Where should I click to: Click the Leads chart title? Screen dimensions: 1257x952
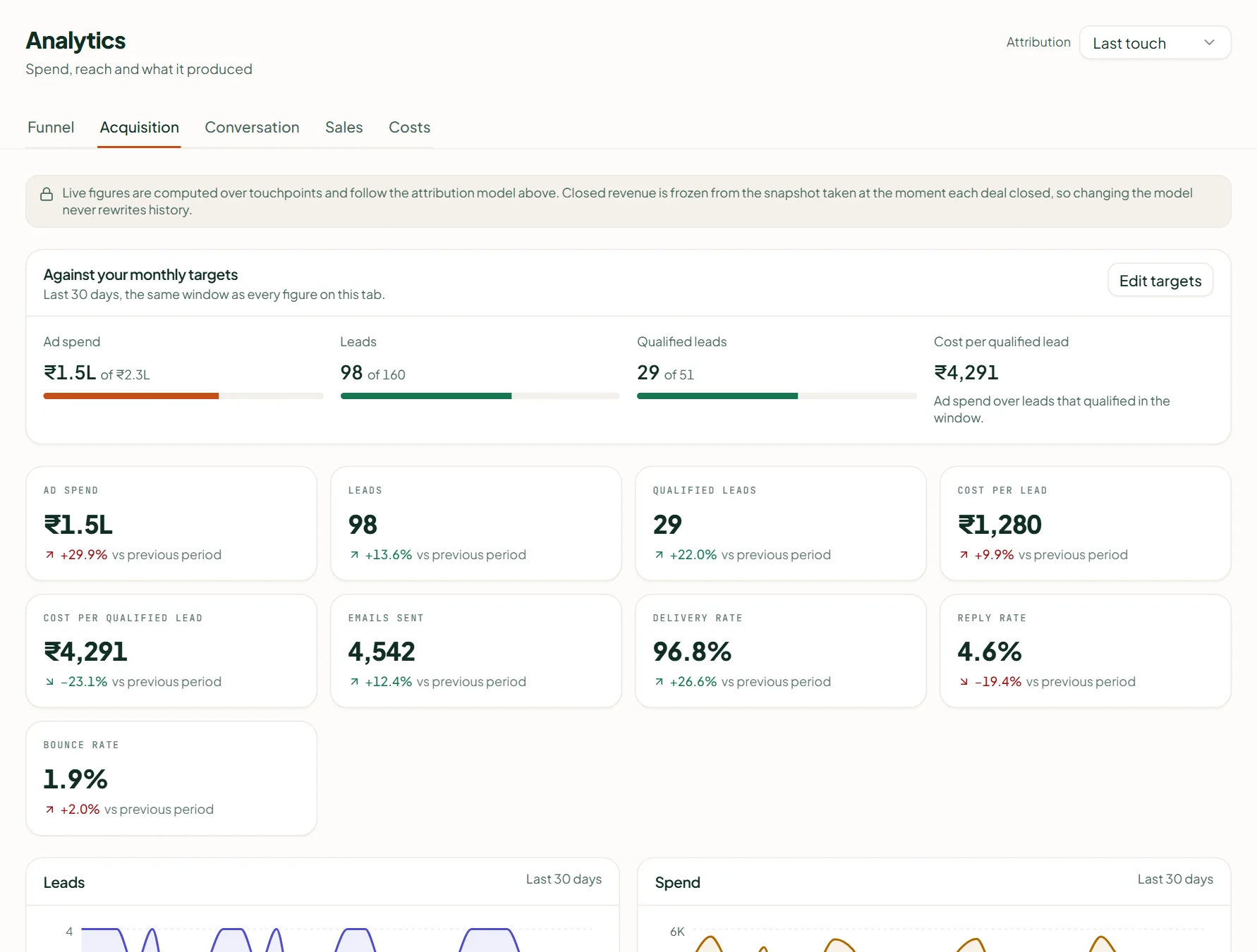click(x=64, y=883)
